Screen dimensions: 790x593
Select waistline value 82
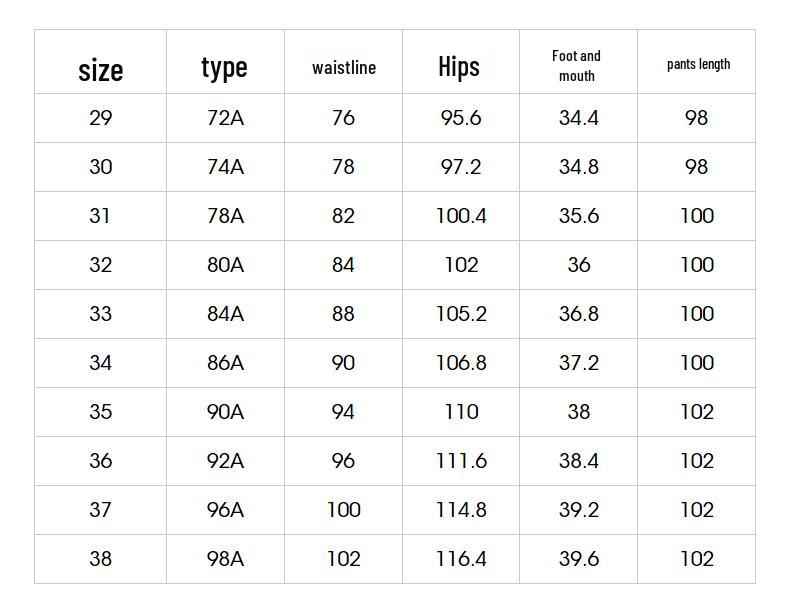(343, 216)
